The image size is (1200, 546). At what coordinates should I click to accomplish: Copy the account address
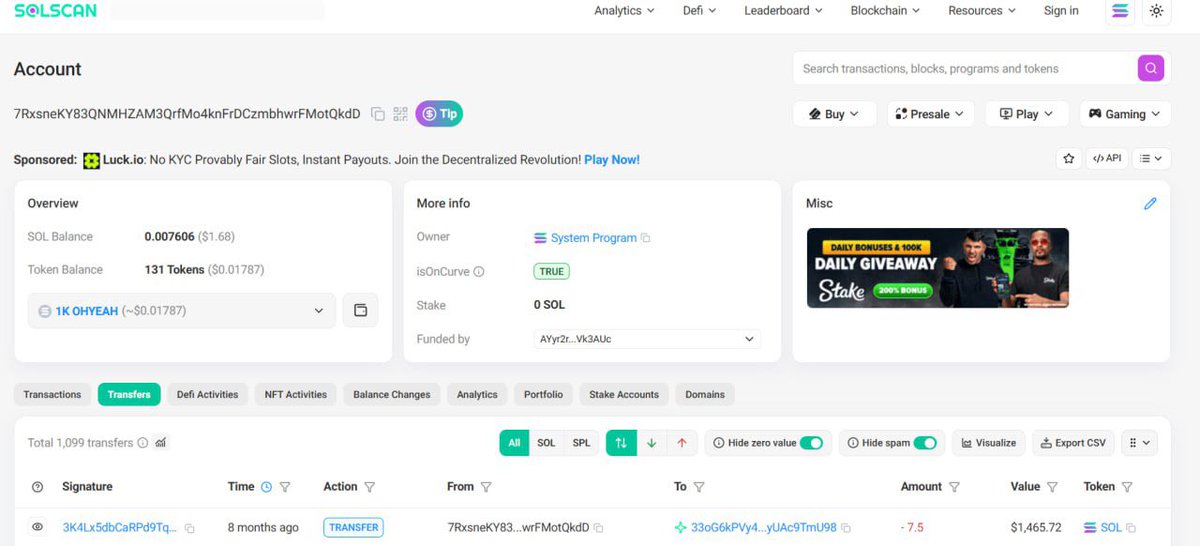click(x=378, y=114)
